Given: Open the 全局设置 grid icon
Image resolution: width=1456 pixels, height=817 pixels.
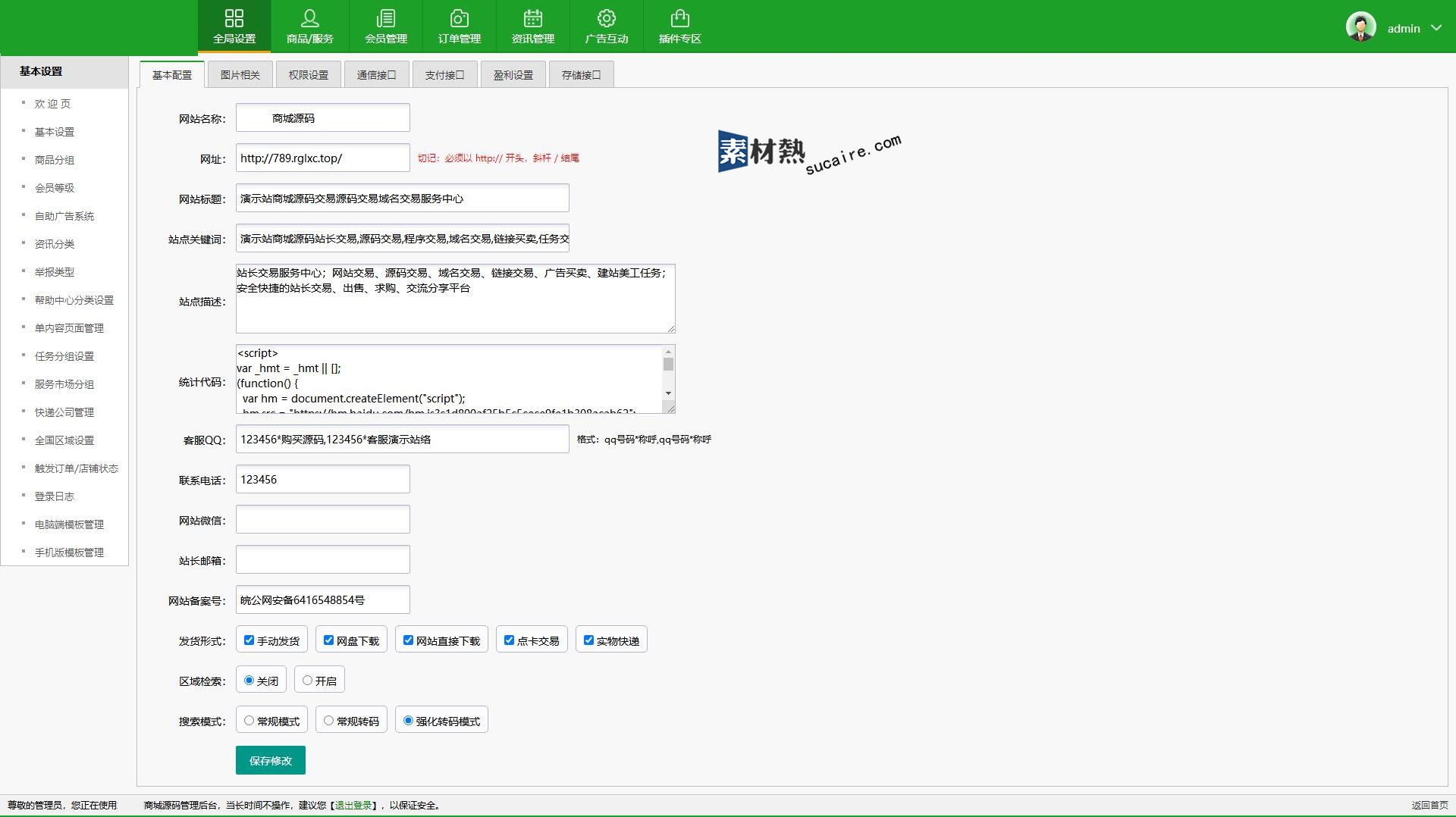Looking at the screenshot, I should click(234, 18).
